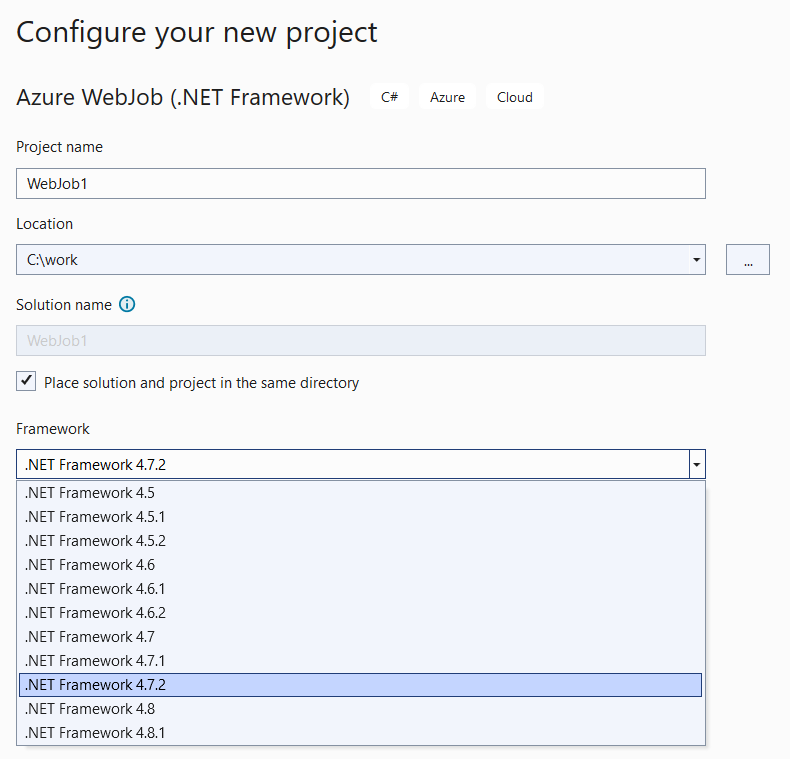This screenshot has height=759, width=790.
Task: Click the disabled Solution name field
Action: coord(361,341)
